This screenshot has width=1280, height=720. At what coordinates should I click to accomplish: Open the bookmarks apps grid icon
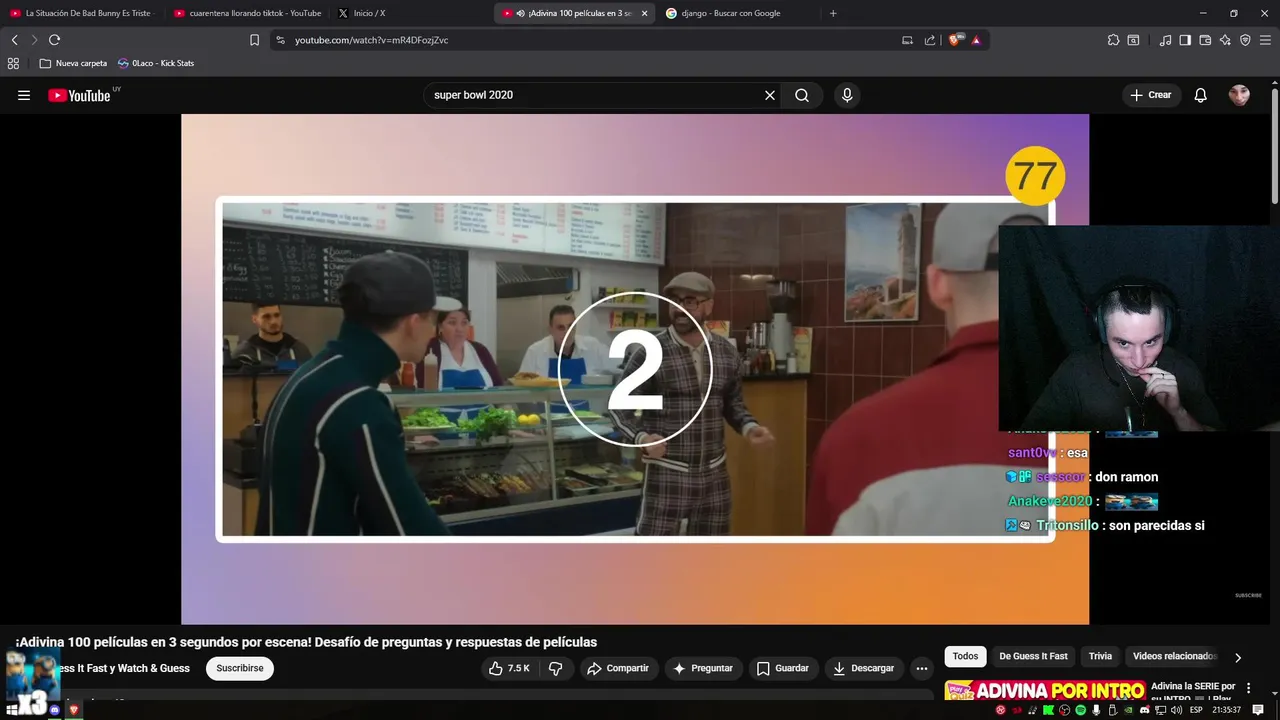[x=13, y=63]
